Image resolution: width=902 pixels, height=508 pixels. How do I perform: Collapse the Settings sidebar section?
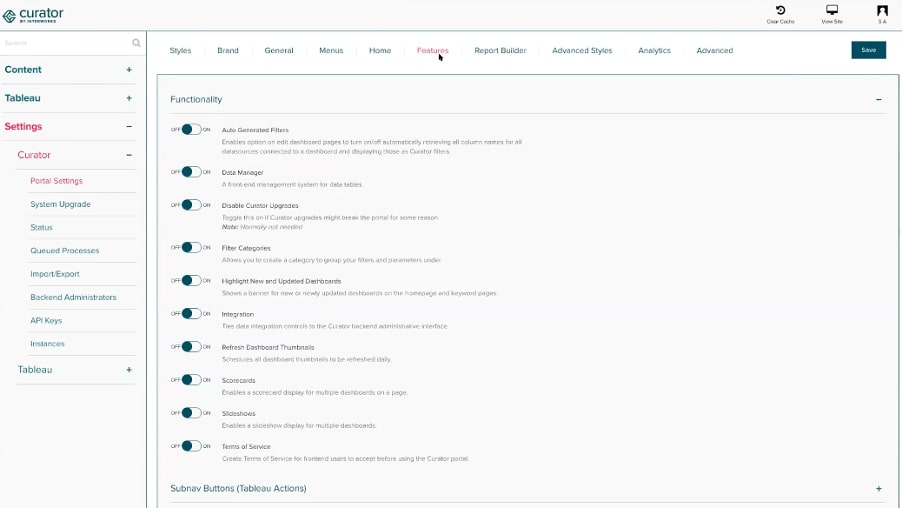[129, 127]
